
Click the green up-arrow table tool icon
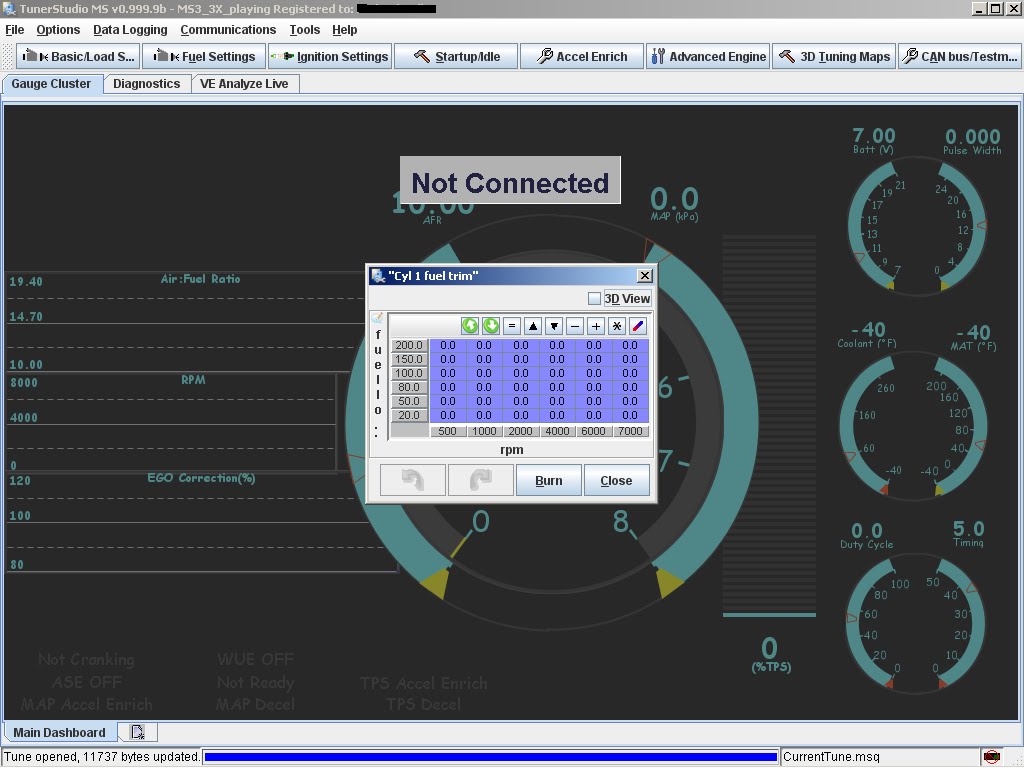pos(470,326)
